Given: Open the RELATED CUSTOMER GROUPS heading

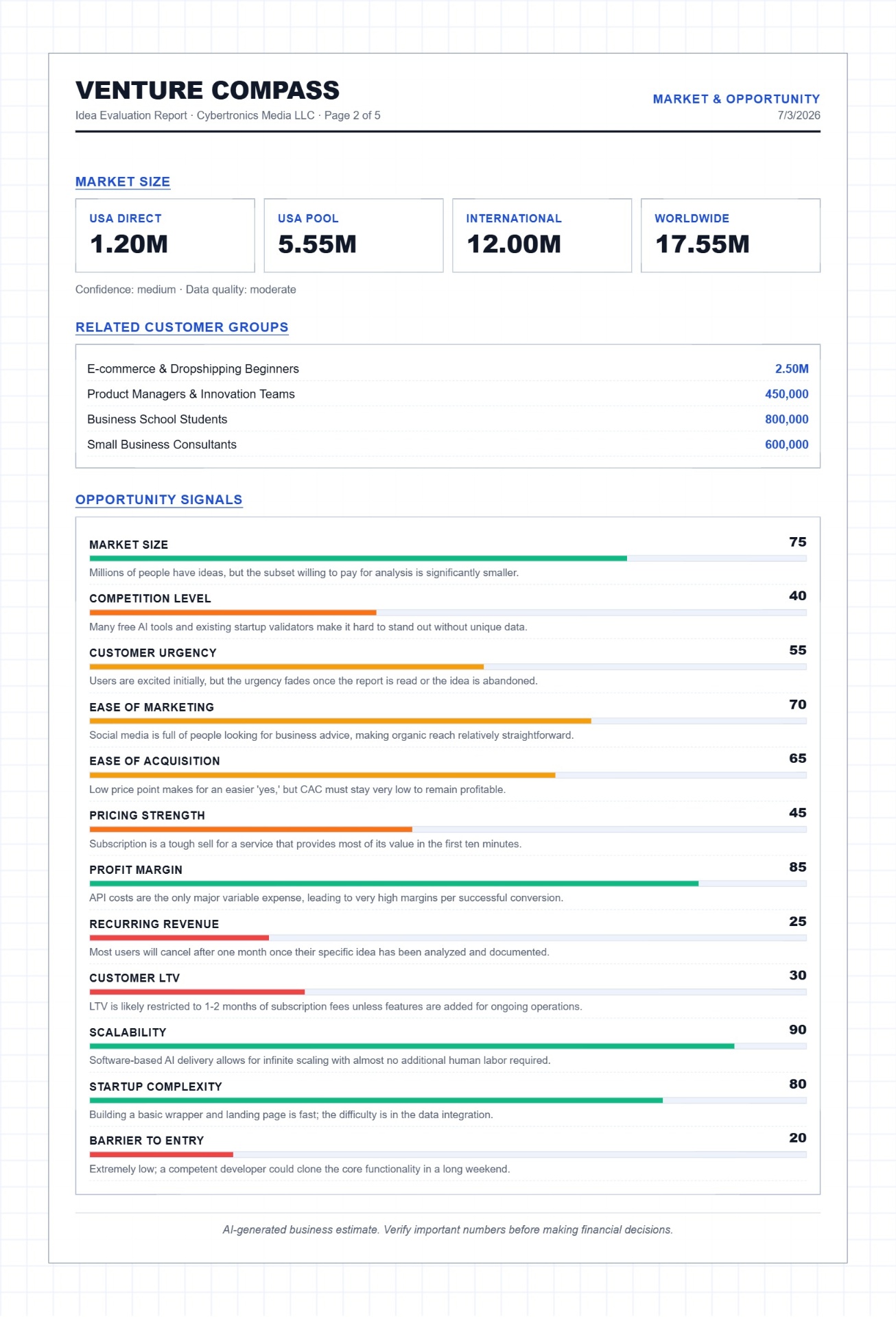Looking at the screenshot, I should tap(182, 327).
